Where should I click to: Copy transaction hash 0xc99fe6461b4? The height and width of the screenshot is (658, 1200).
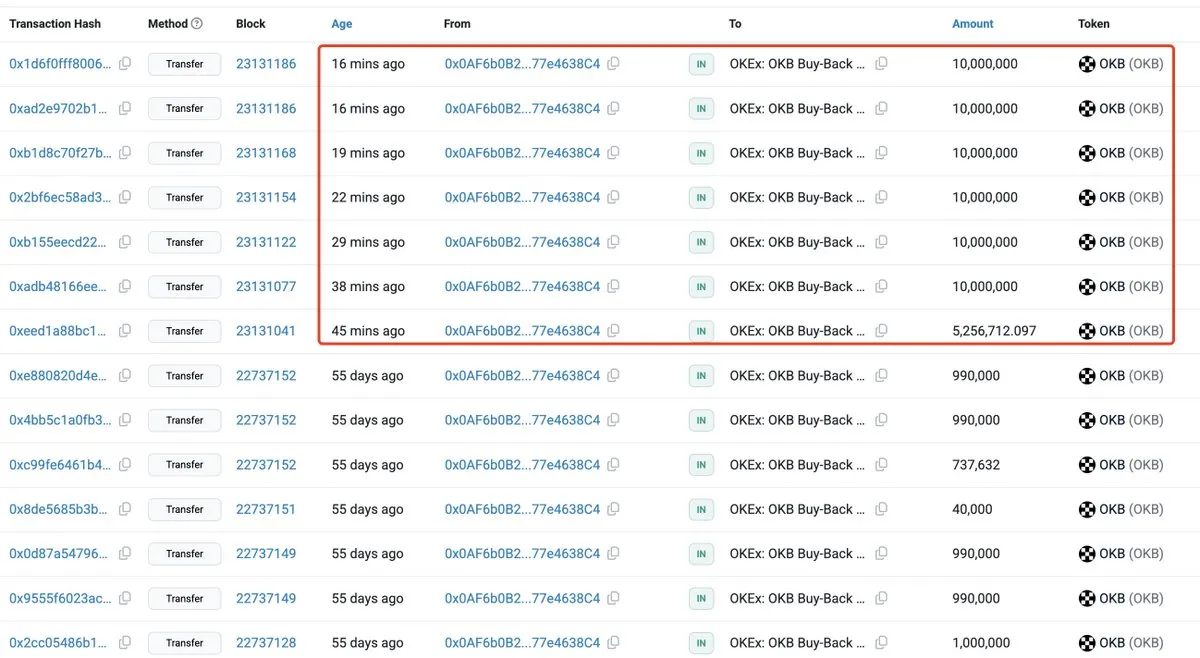click(125, 465)
